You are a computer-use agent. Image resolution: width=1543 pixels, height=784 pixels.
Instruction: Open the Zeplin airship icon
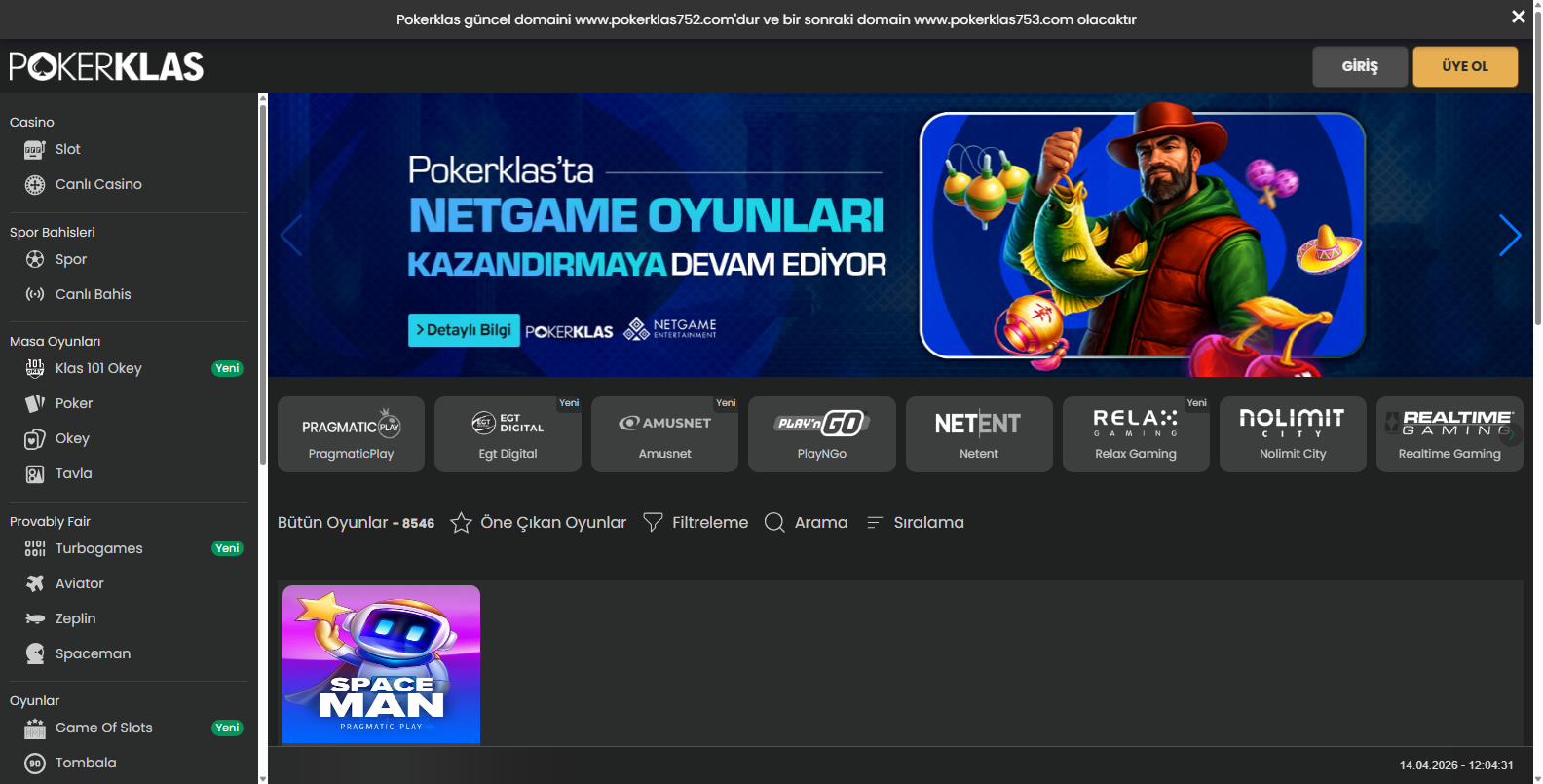point(35,618)
